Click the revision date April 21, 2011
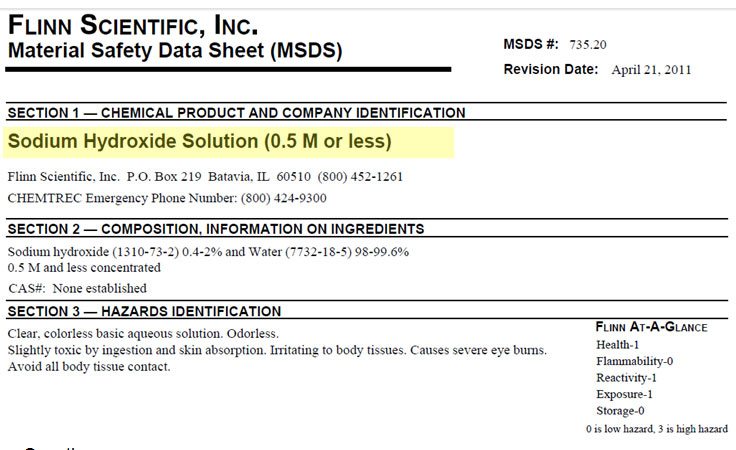 coord(651,70)
